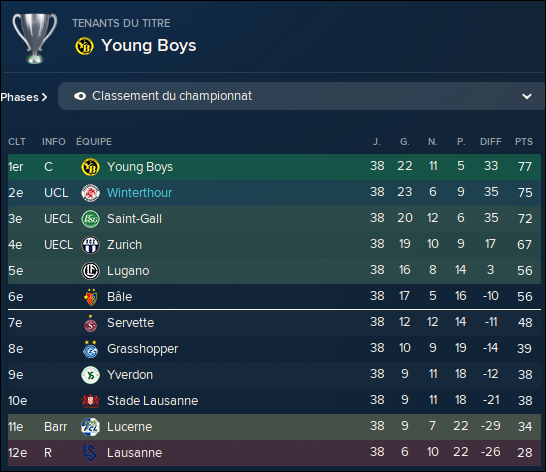Viewport: 546px width, 472px height.
Task: Open the Young Boys title holder name
Action: [149, 46]
